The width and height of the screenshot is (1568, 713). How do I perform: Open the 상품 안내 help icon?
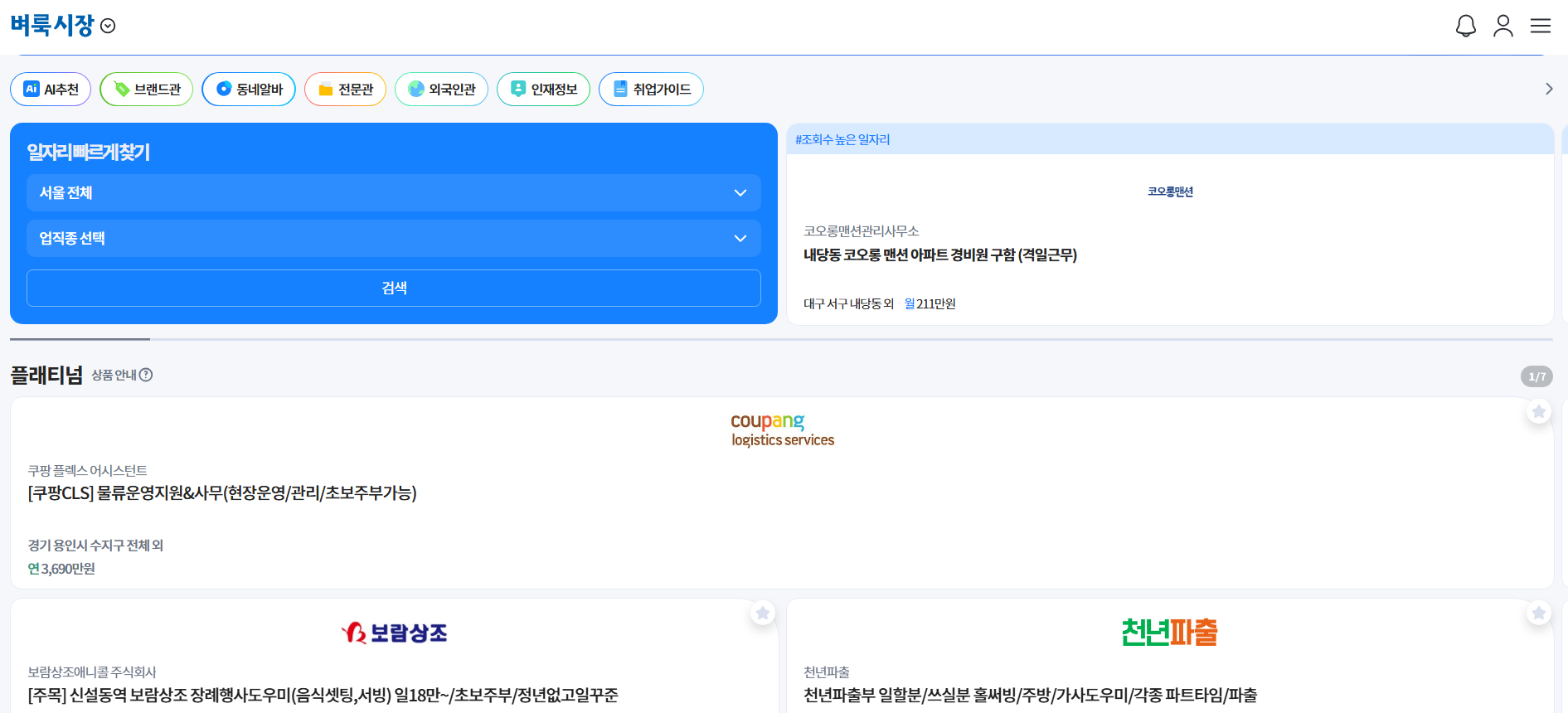[146, 375]
